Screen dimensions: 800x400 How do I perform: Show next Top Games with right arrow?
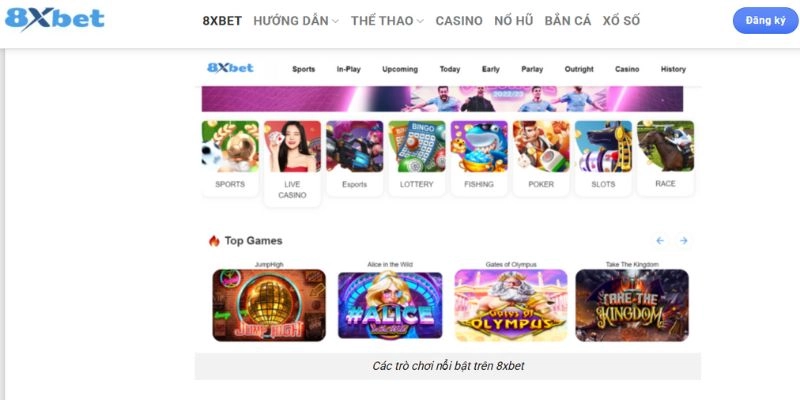point(684,241)
